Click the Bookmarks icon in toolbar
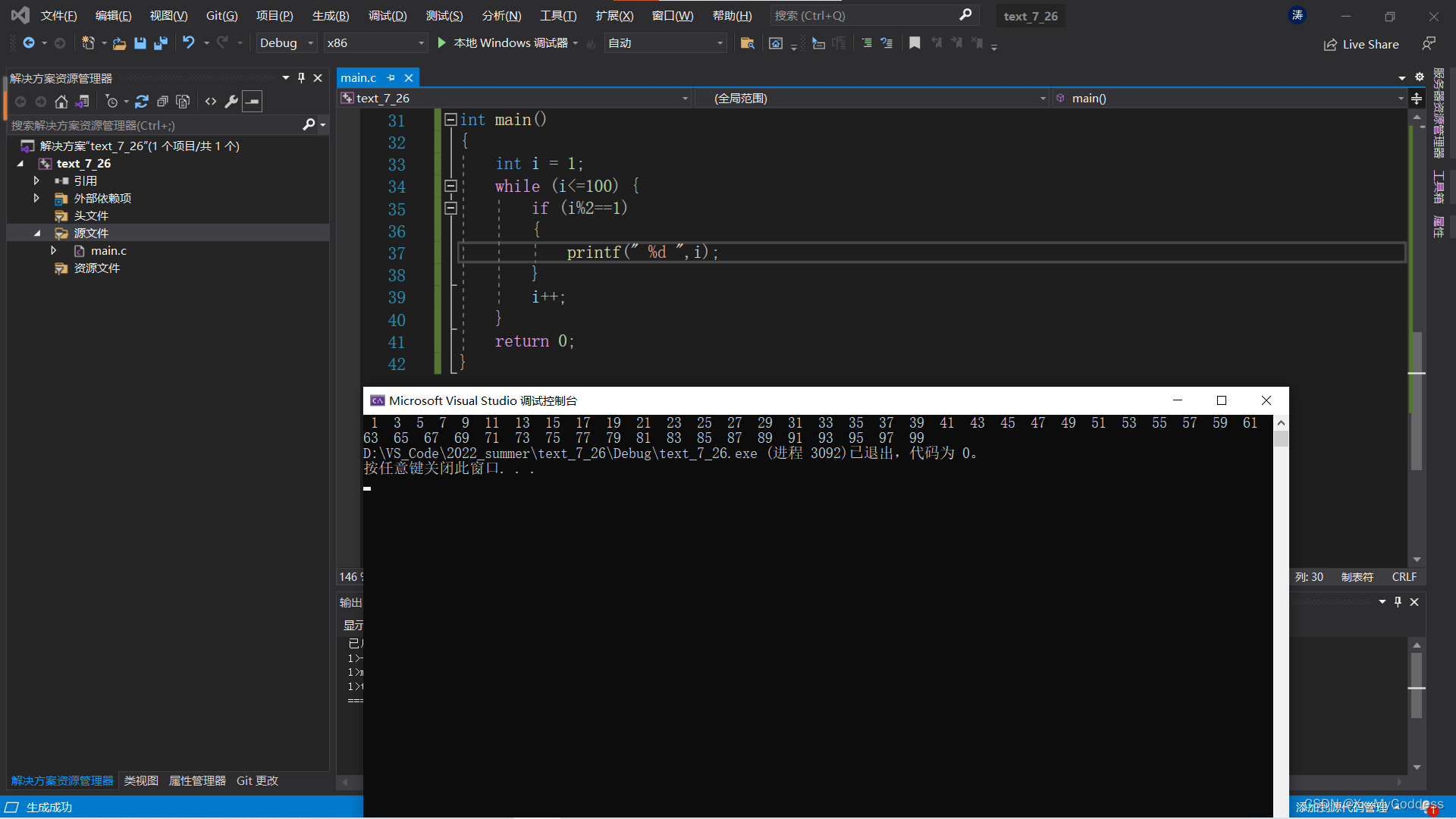This screenshot has height=819, width=1456. pos(912,42)
